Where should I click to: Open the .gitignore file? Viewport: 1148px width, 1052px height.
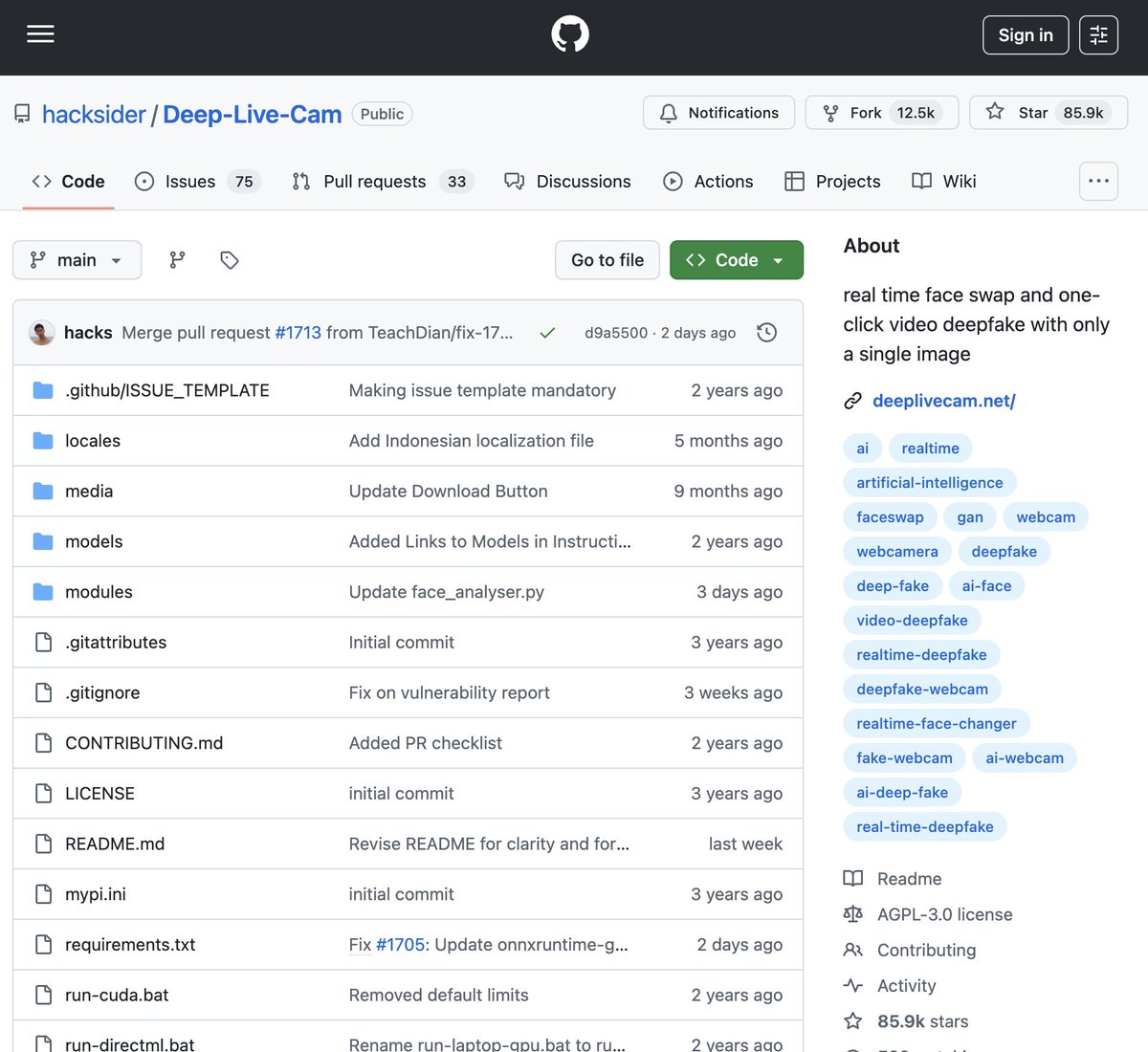point(102,693)
